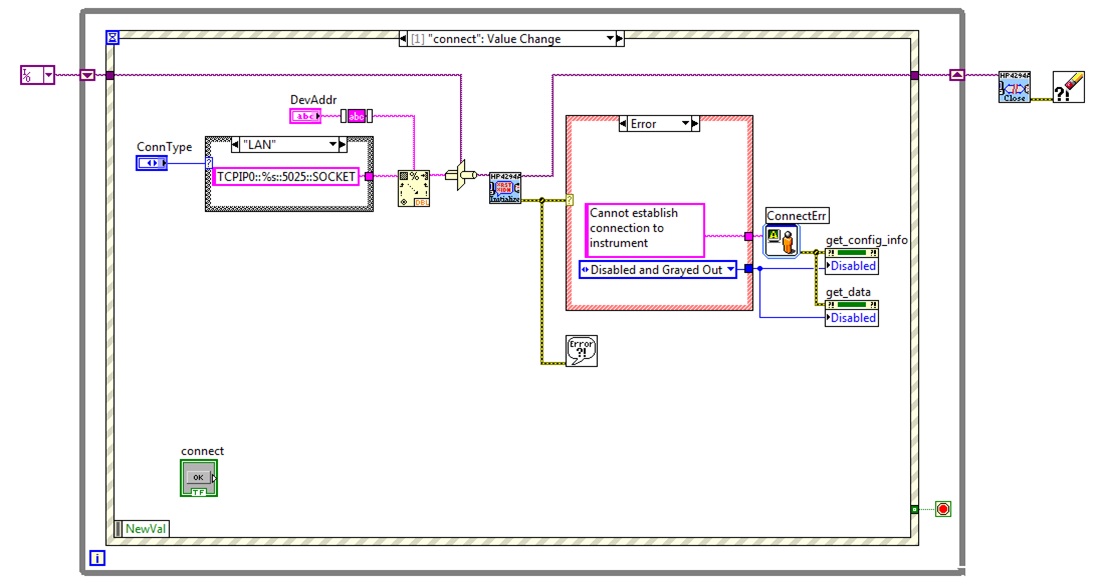Click the red loop stop condition terminal

point(942,509)
